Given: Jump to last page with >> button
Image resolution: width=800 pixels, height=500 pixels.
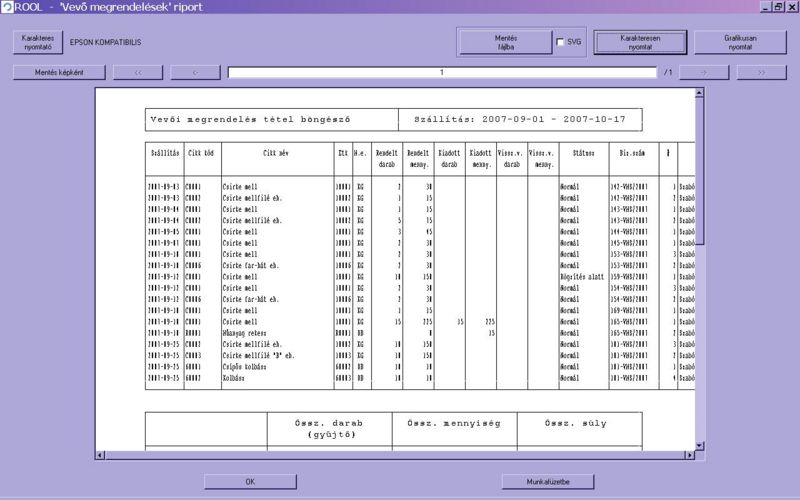Looking at the screenshot, I should pyautogui.click(x=762, y=72).
